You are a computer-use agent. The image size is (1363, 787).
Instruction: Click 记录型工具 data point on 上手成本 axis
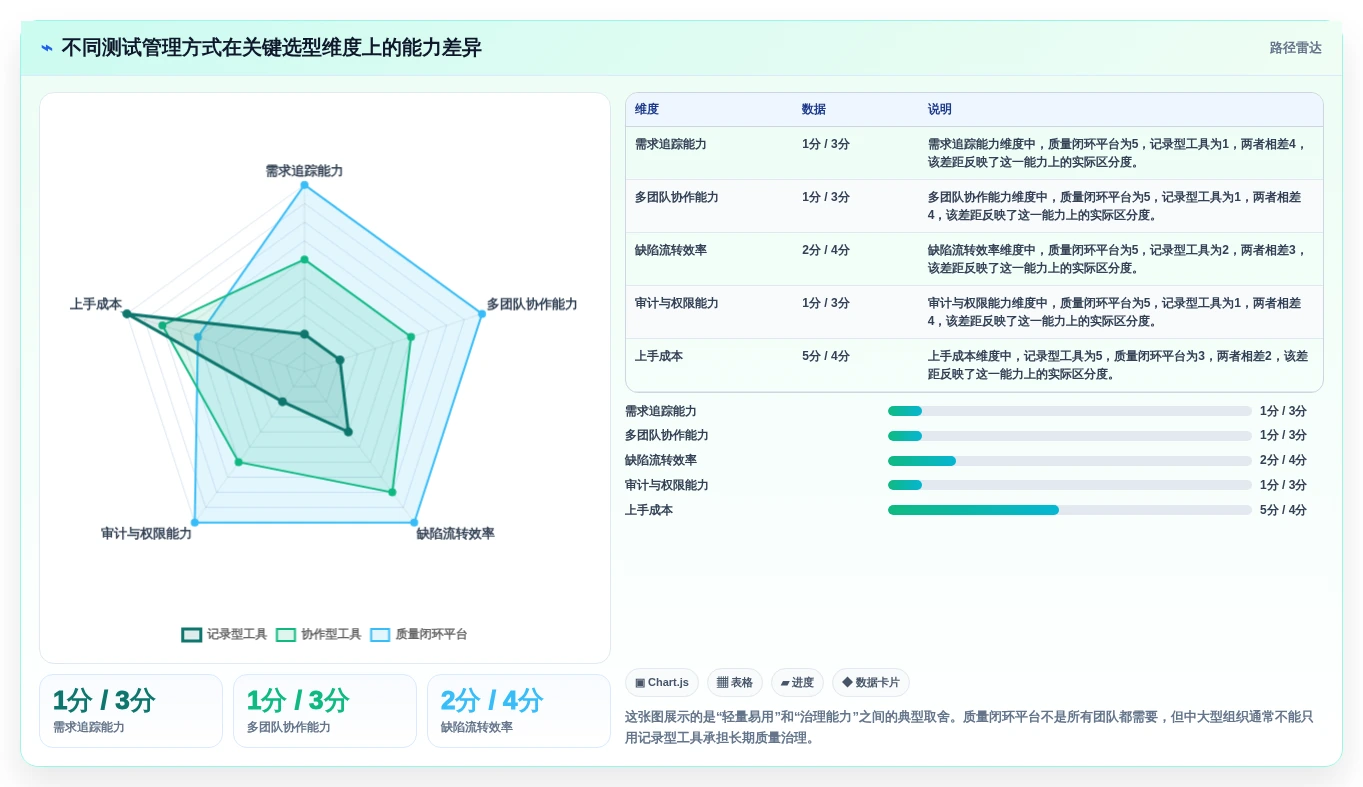pos(127,314)
